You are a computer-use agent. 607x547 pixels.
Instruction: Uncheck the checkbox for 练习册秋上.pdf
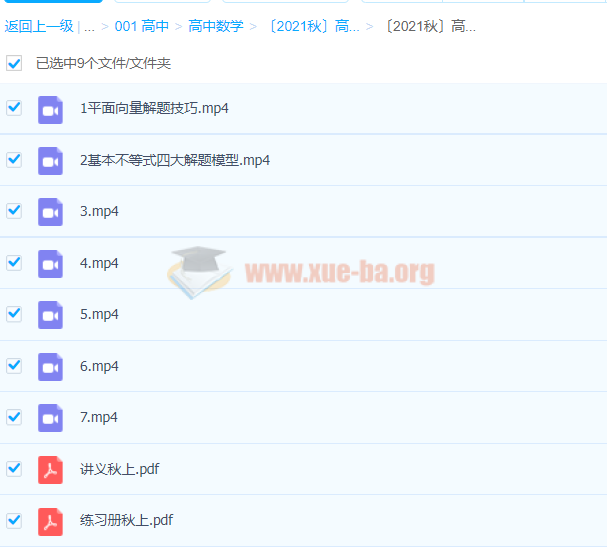pos(14,520)
